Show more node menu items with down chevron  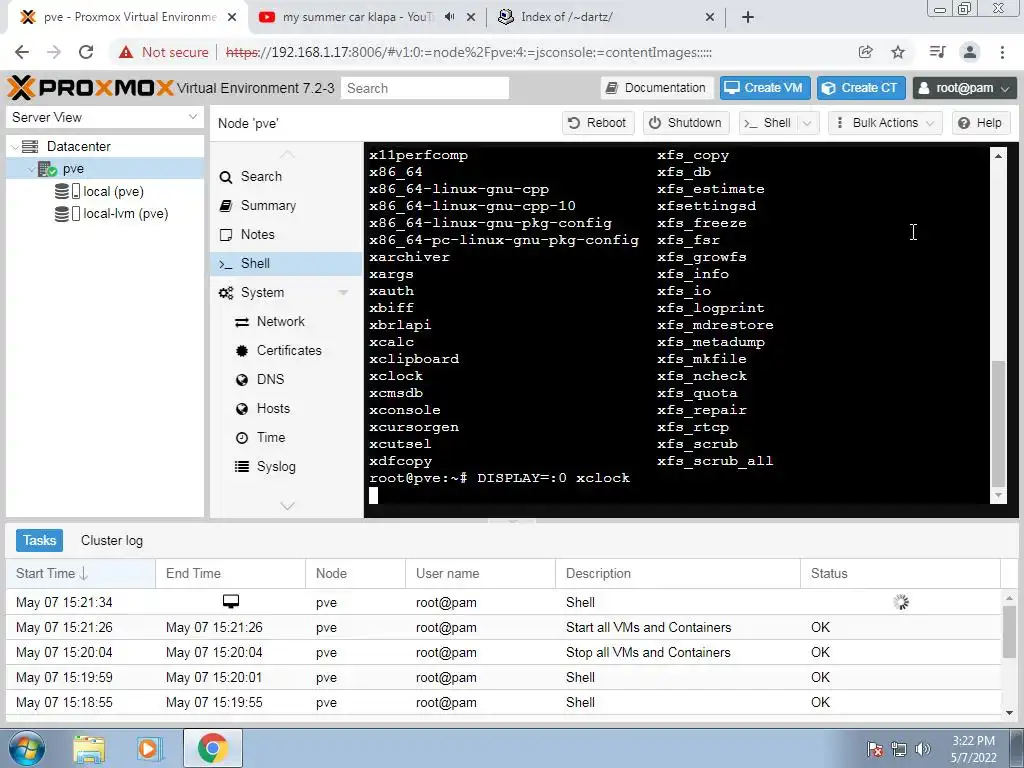click(287, 506)
